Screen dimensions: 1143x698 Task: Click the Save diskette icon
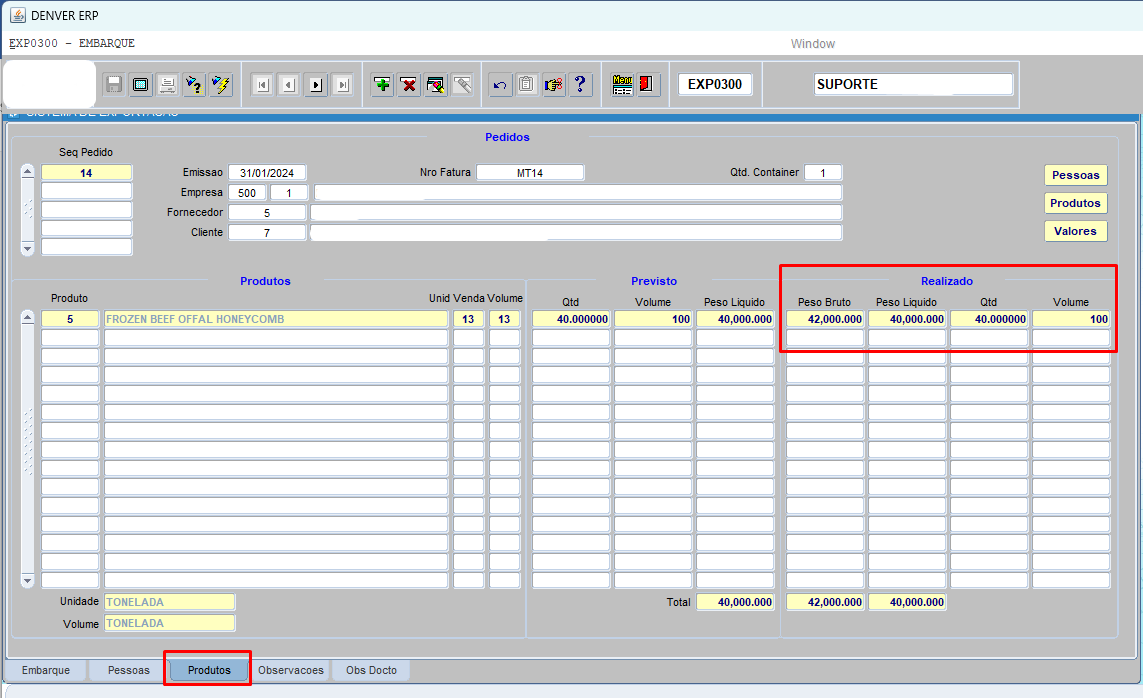[114, 85]
